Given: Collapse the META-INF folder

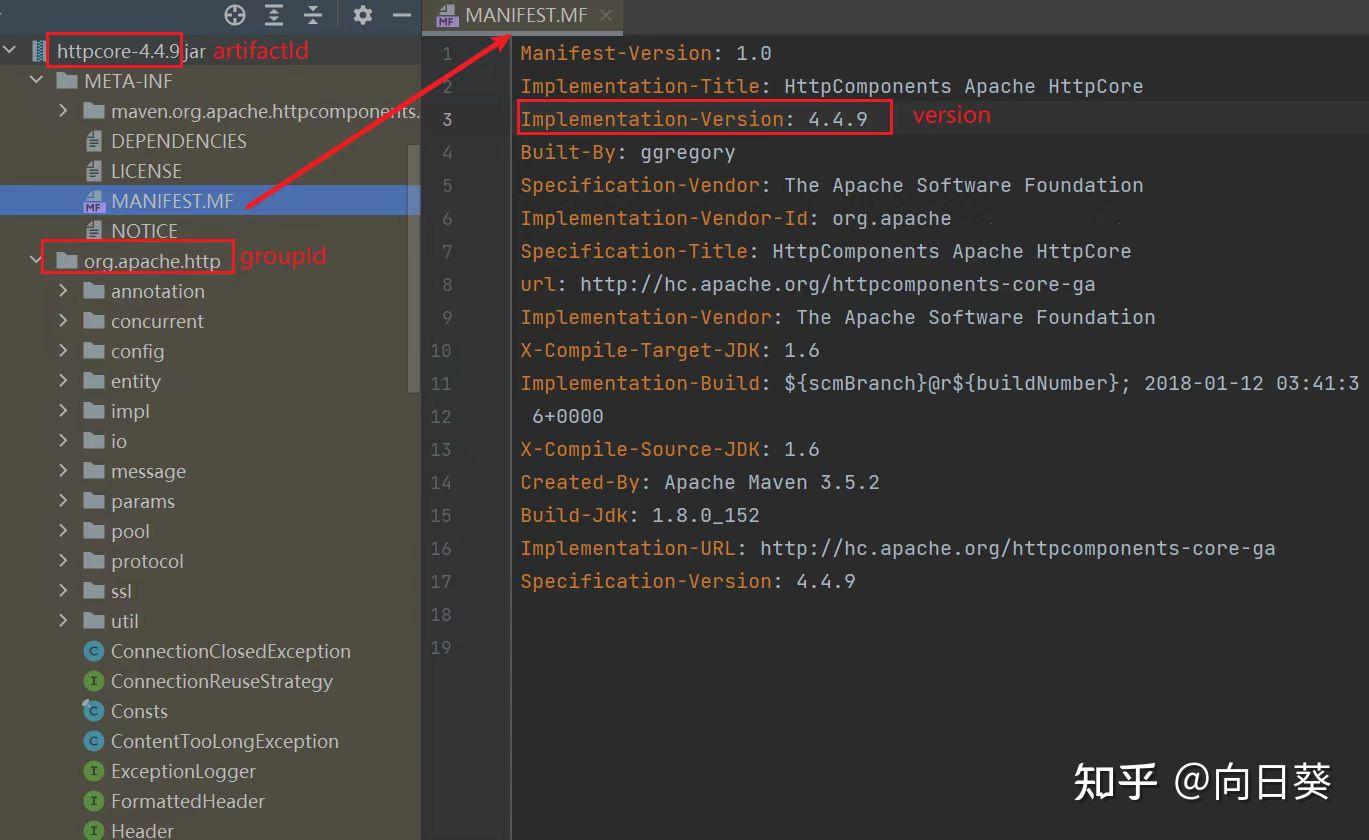Looking at the screenshot, I should (x=37, y=80).
